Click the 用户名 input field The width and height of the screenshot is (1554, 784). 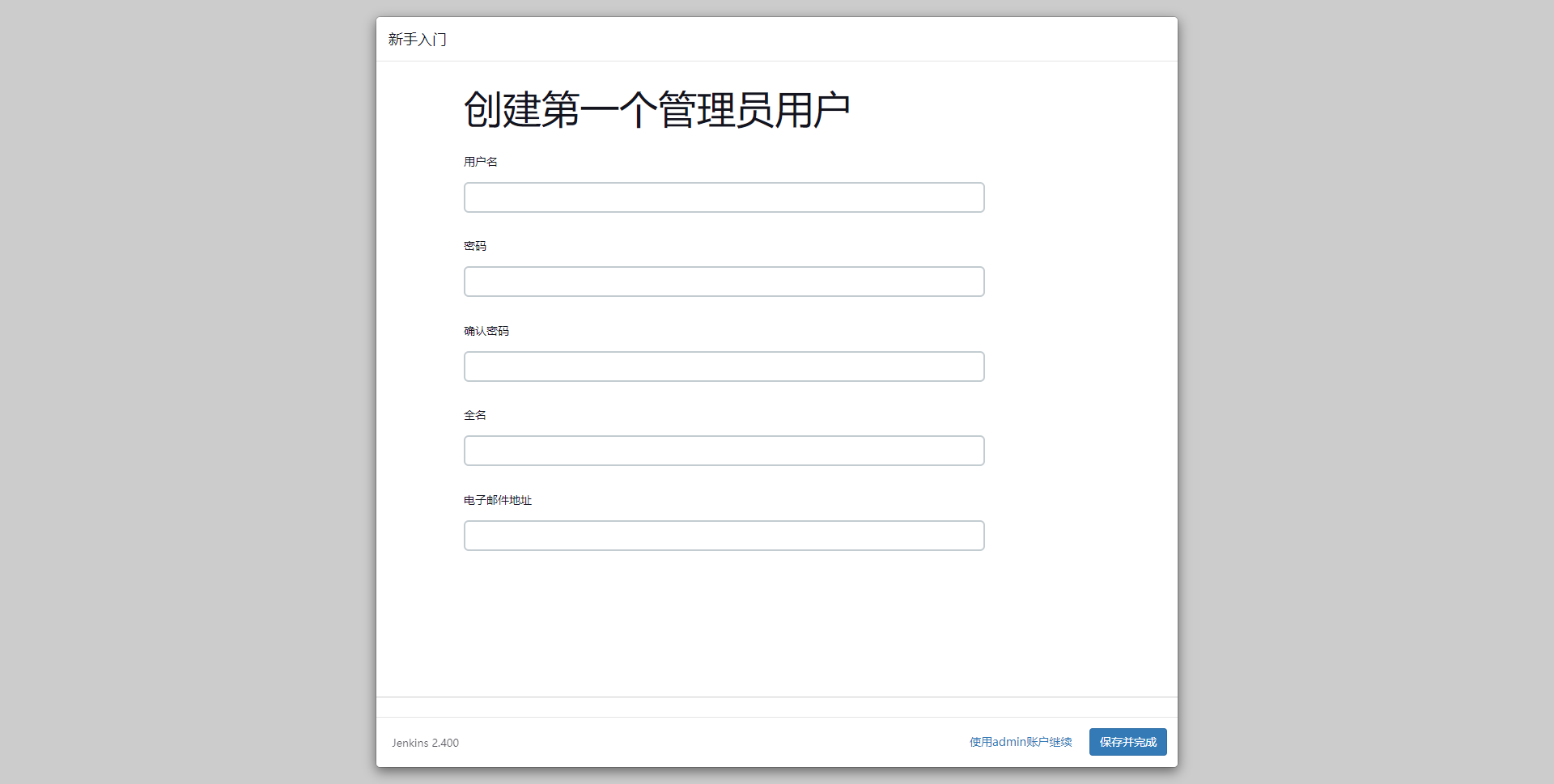coord(724,197)
